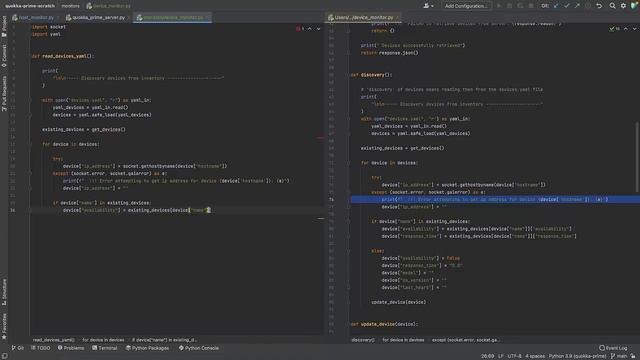Click the right editor vertical scrollbar

pos(637,157)
